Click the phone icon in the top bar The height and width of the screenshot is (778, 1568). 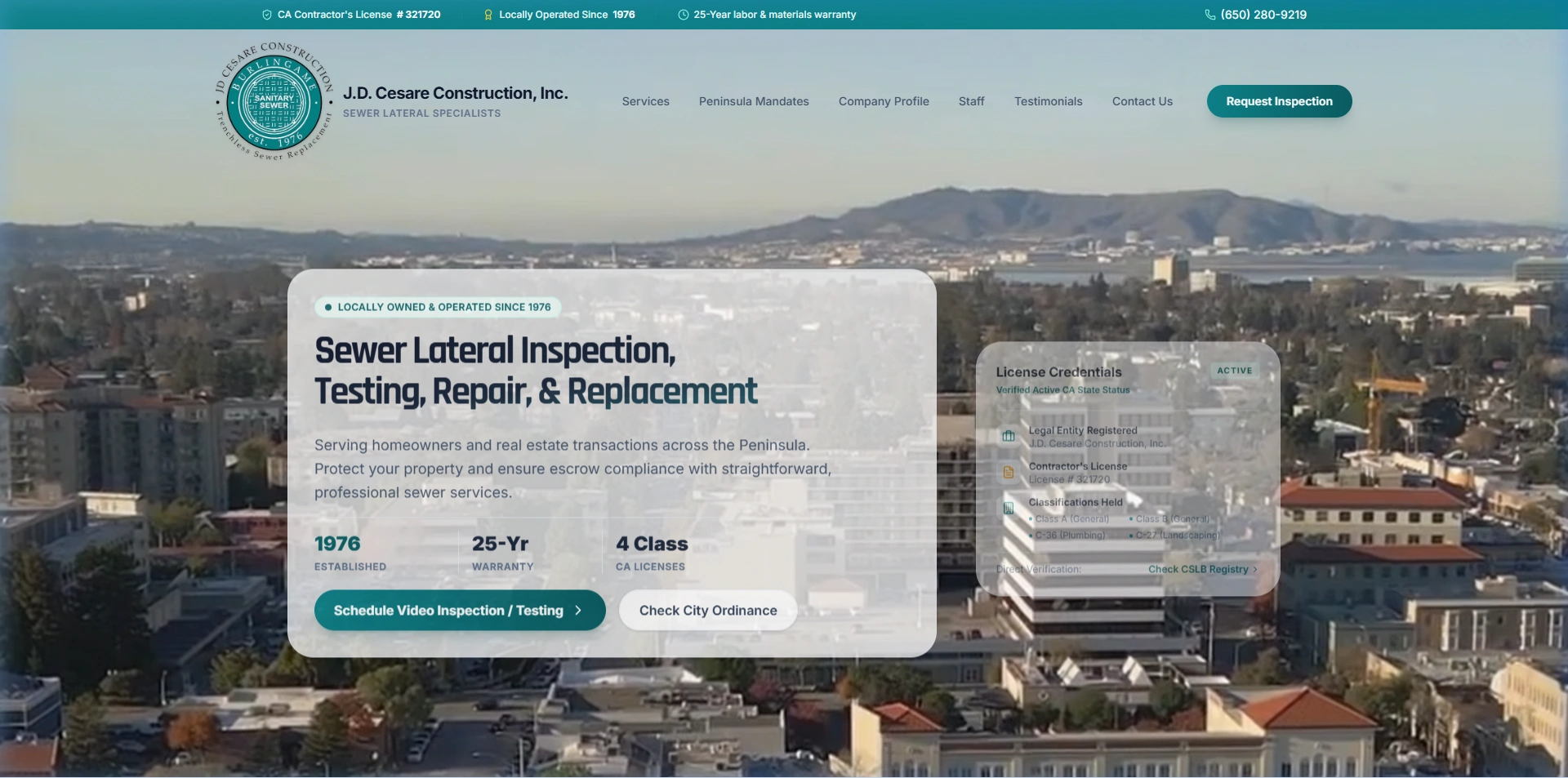[x=1210, y=15]
